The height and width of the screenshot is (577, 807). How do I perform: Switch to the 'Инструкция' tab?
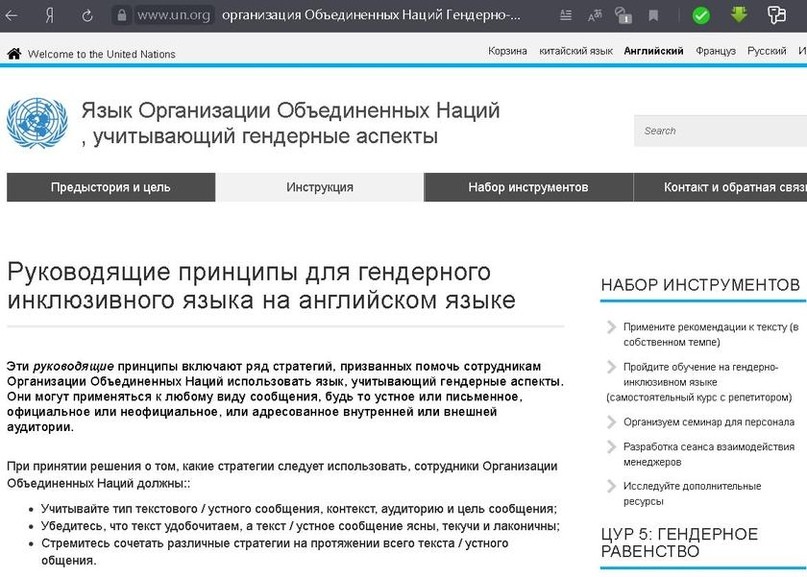pos(320,187)
